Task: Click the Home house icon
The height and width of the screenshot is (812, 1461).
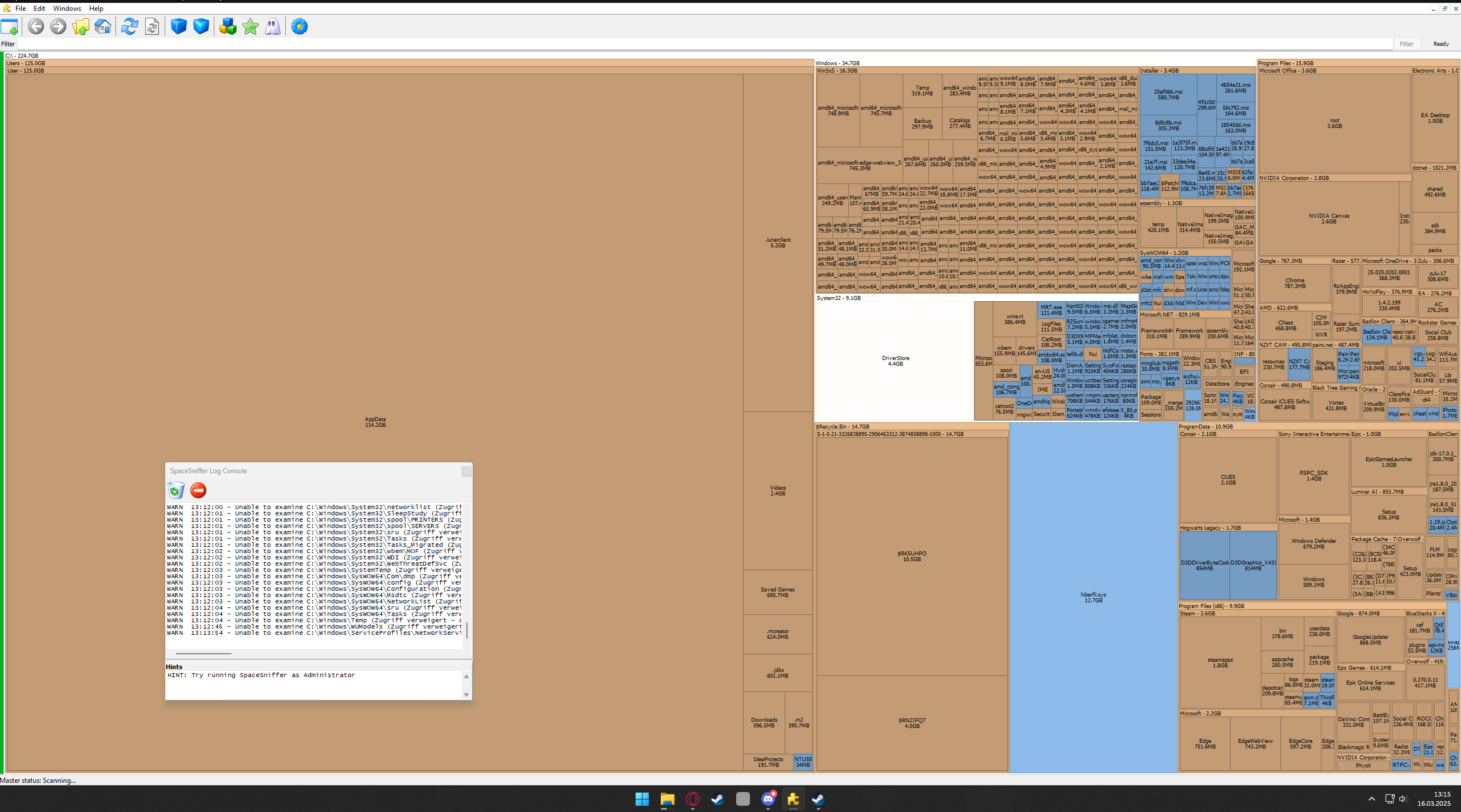Action: click(x=103, y=27)
